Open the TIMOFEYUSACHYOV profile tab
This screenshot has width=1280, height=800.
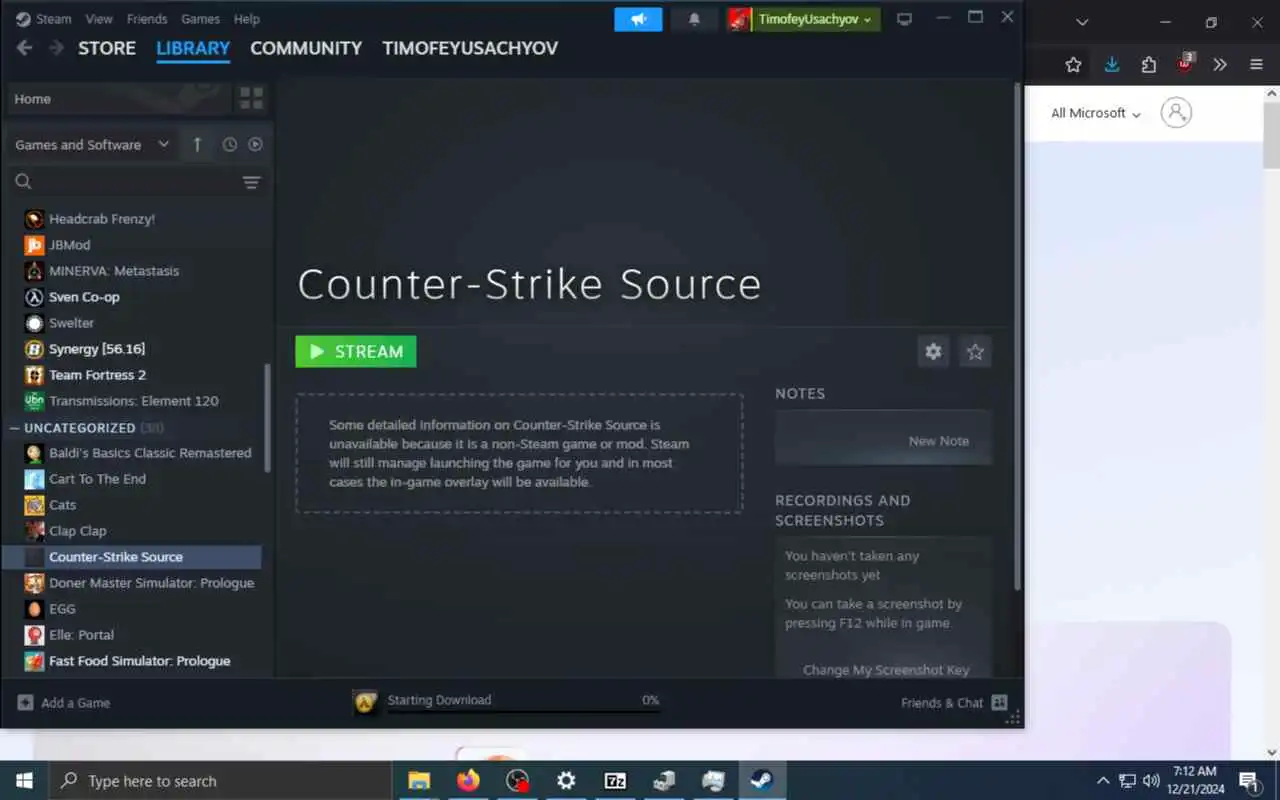tap(470, 48)
